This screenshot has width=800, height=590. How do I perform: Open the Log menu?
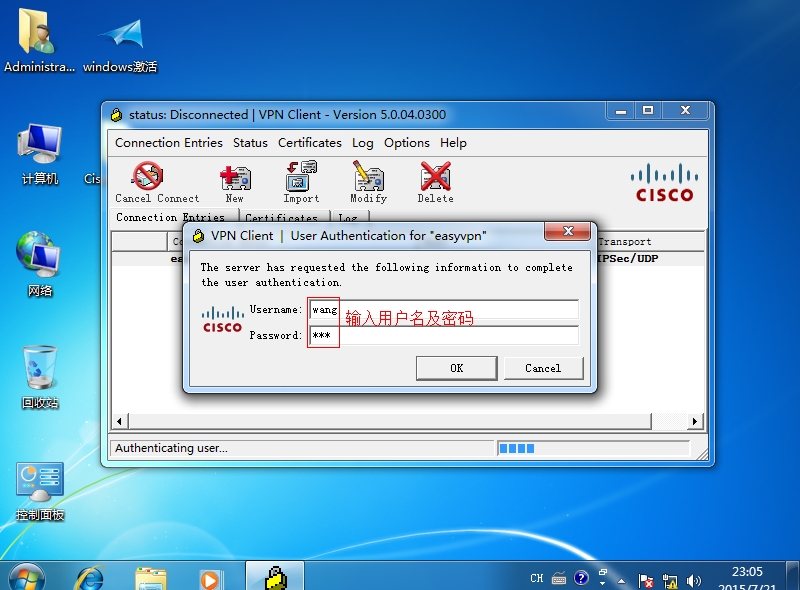tap(362, 143)
